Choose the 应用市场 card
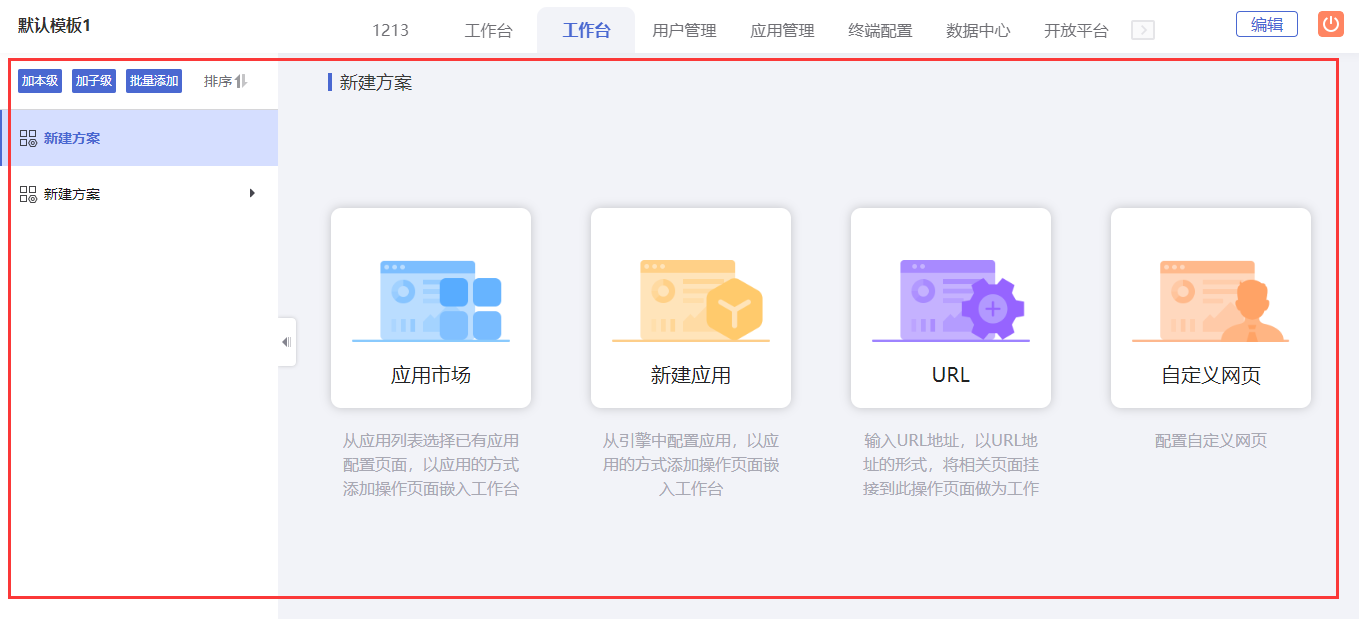Image resolution: width=1359 pixels, height=619 pixels. 431,308
